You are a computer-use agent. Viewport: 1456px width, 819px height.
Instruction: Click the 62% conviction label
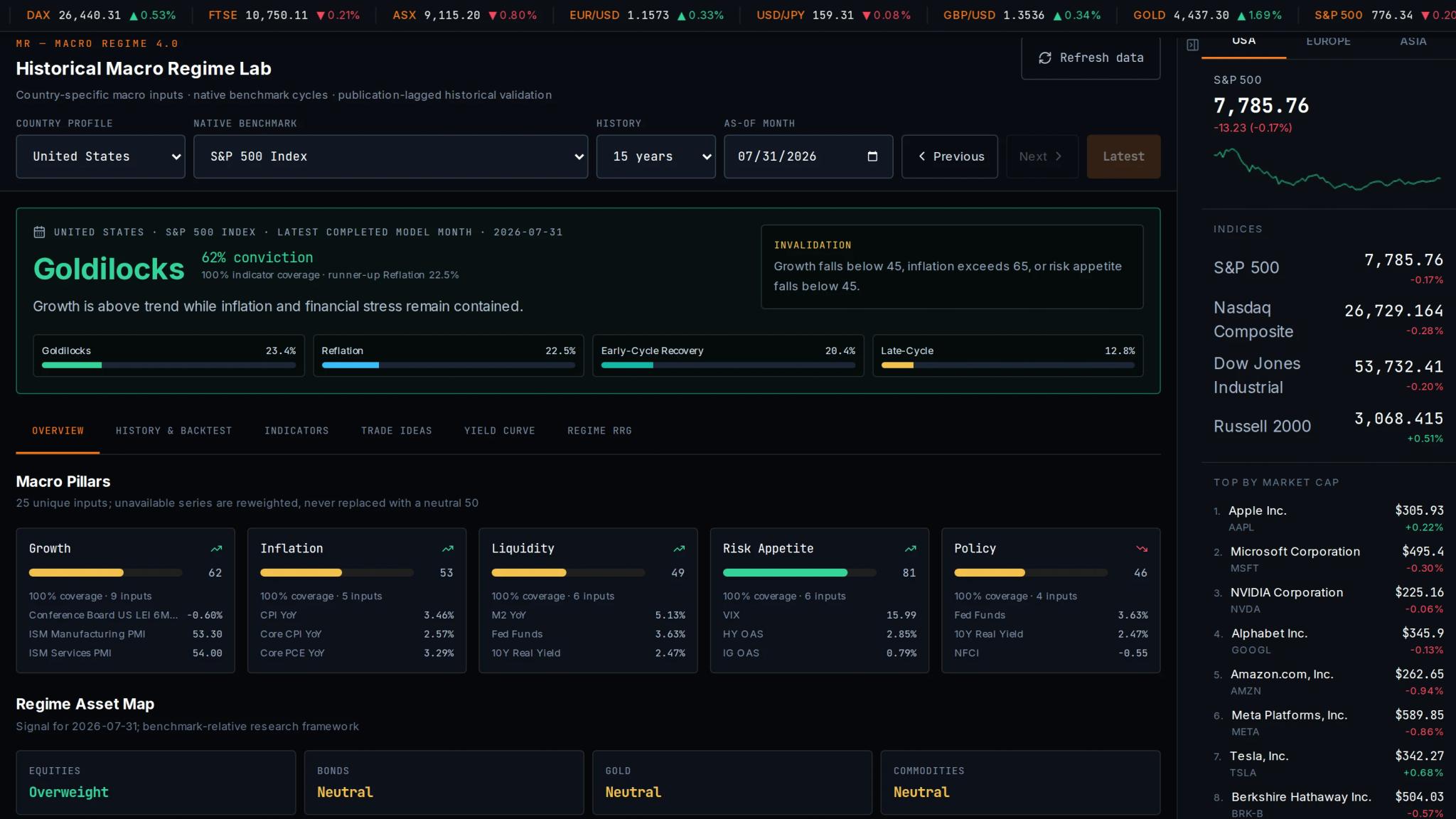257,257
